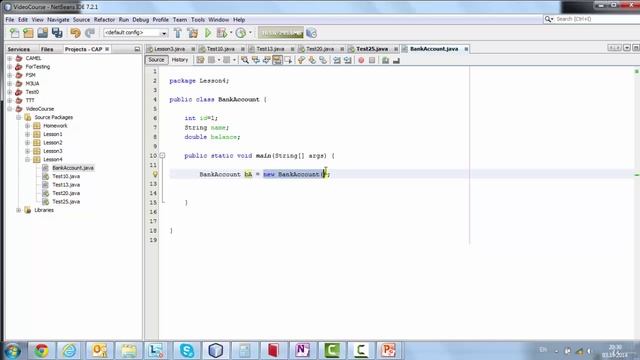Open the Debug Project dropdown arrow

231,33
